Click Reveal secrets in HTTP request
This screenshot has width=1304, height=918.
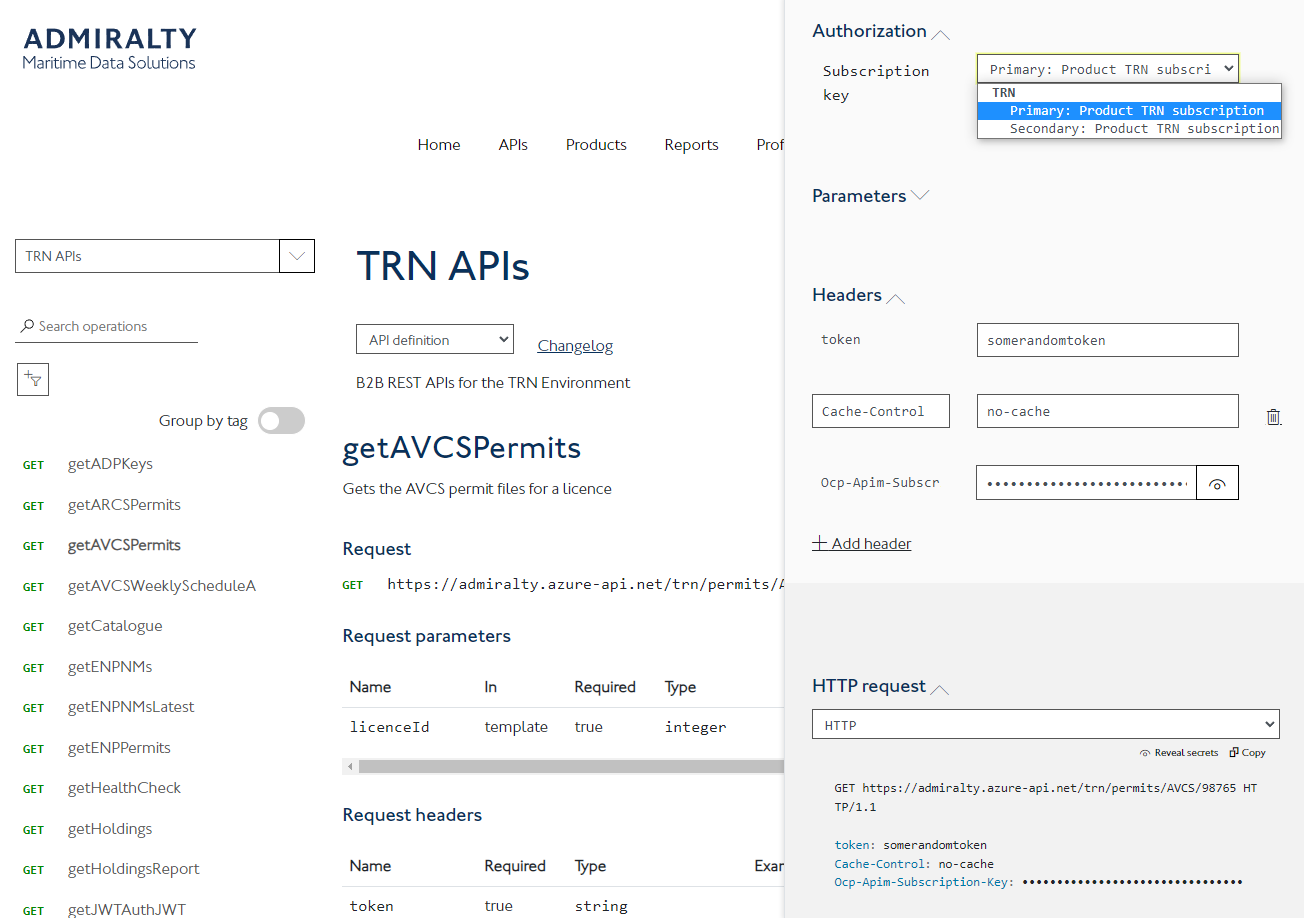pos(1179,753)
